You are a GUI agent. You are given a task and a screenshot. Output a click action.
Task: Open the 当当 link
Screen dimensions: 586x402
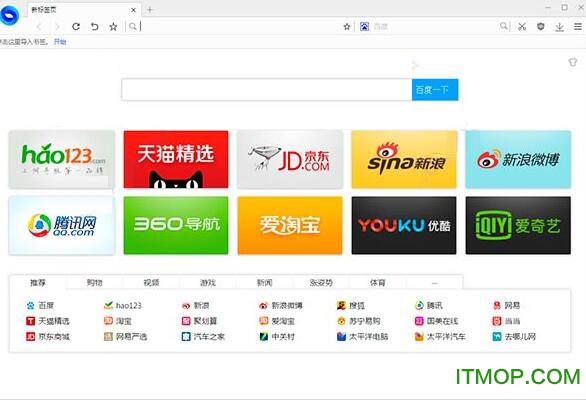(506, 321)
